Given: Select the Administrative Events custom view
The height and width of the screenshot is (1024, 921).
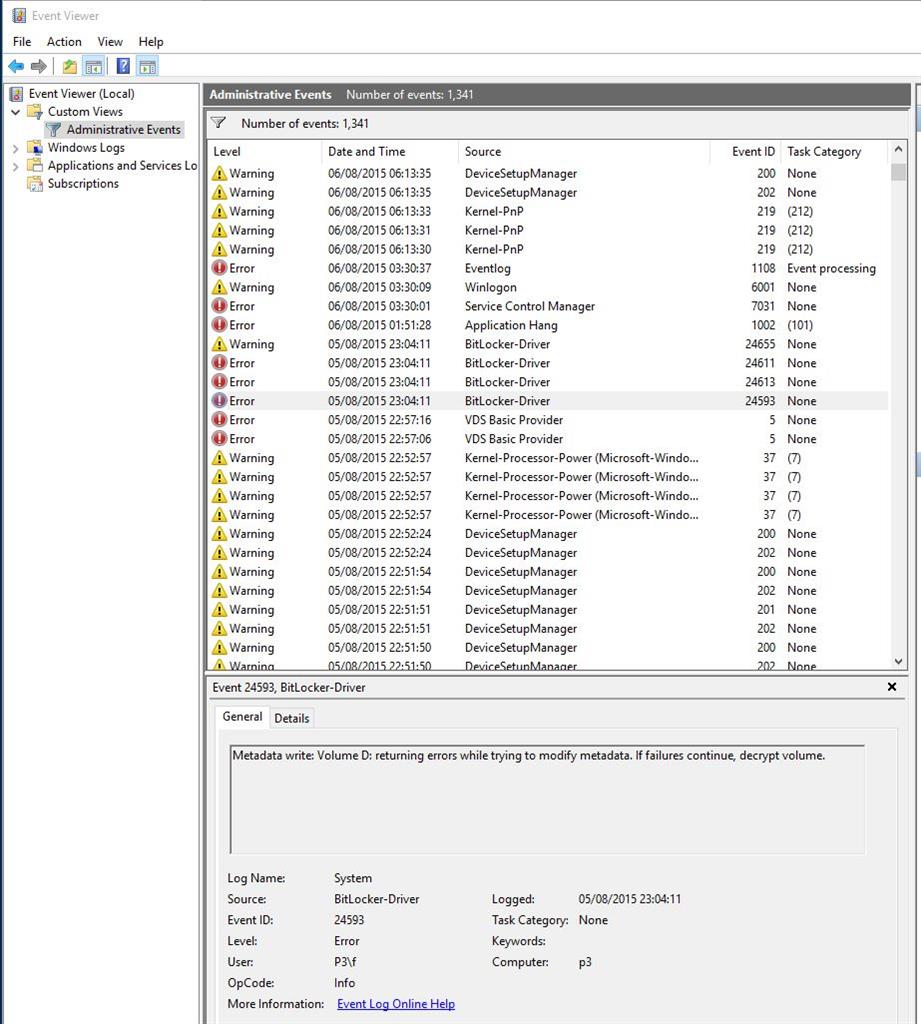Looking at the screenshot, I should pyautogui.click(x=121, y=129).
